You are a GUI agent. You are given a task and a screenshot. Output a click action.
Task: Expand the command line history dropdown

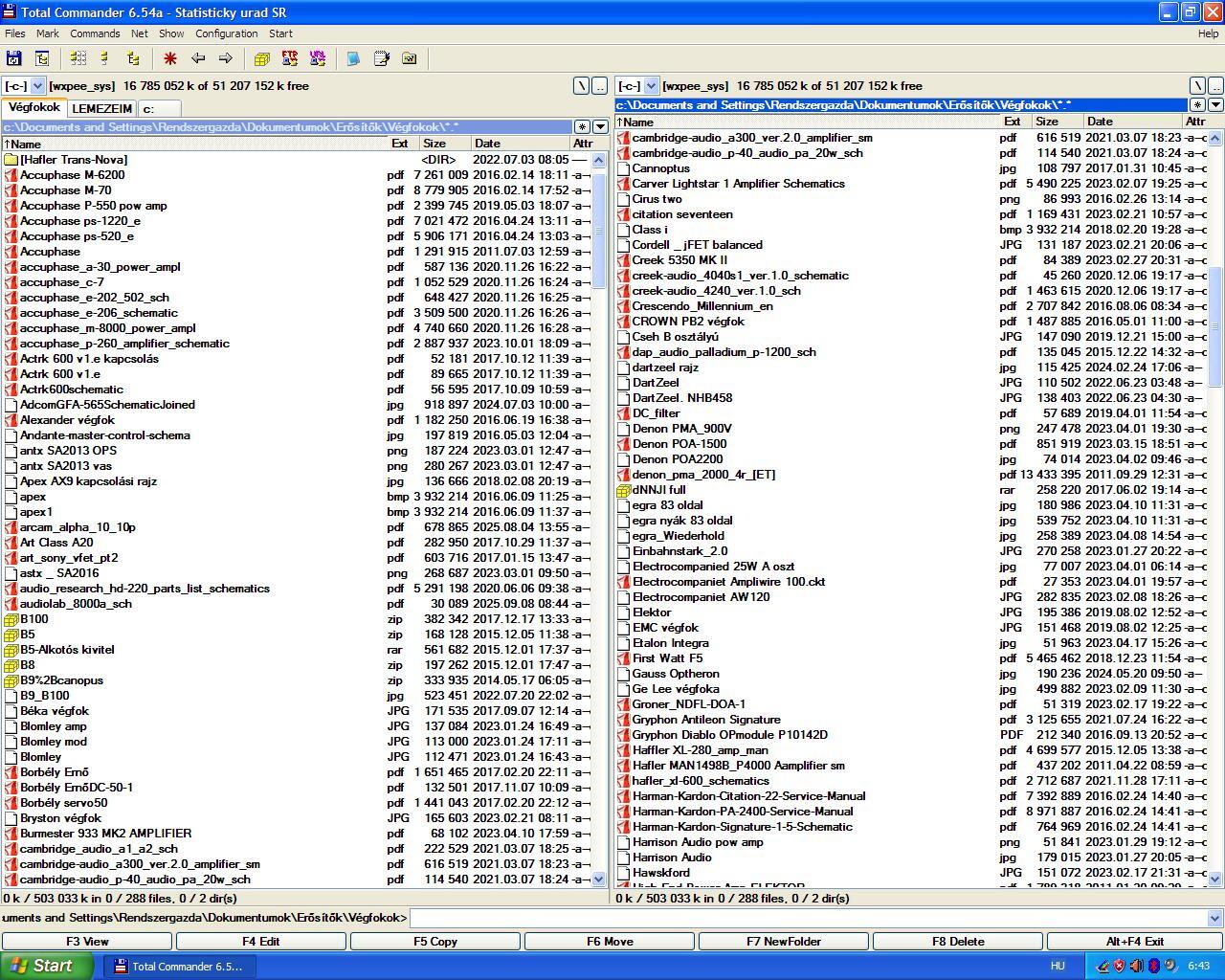click(1215, 918)
